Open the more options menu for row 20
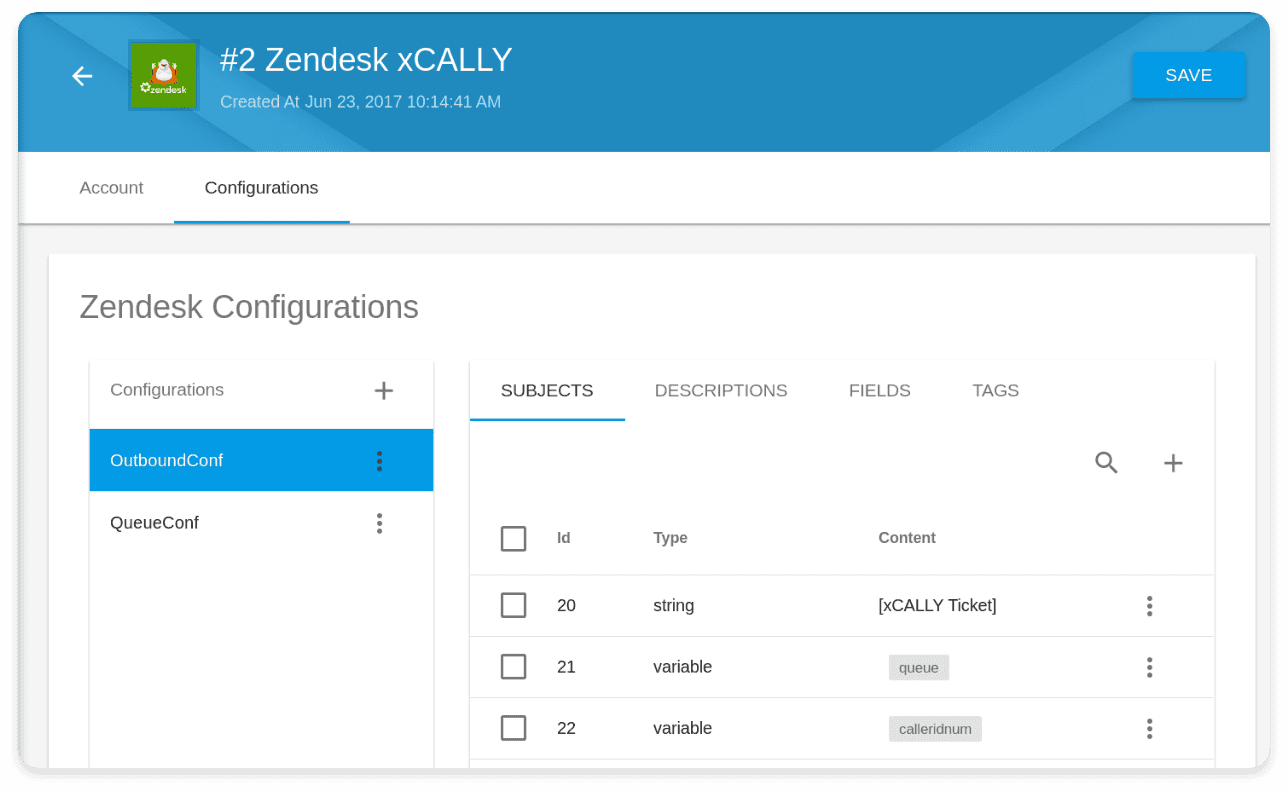This screenshot has width=1288, height=792. pos(1149,606)
